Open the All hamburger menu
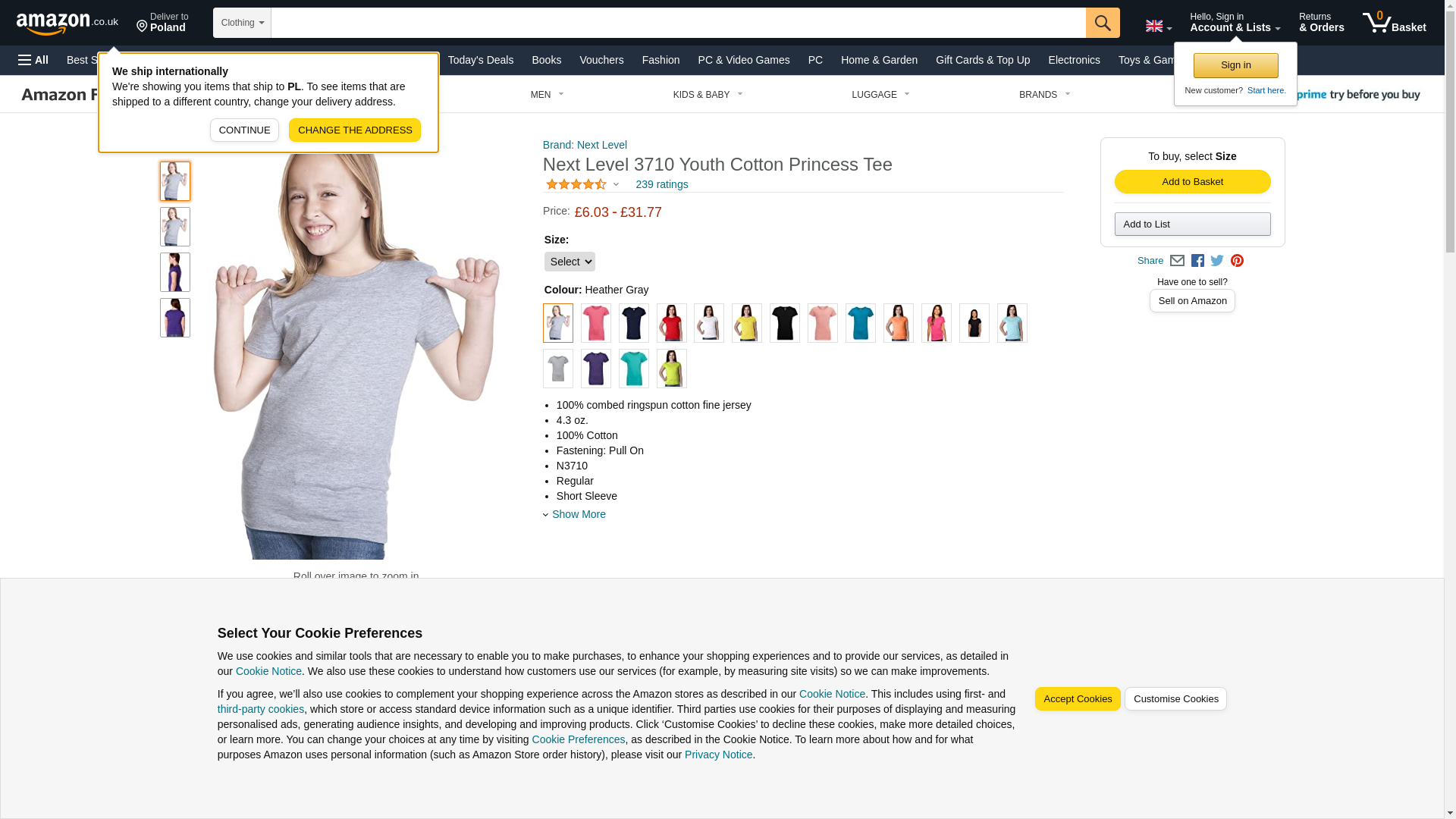 (33, 60)
